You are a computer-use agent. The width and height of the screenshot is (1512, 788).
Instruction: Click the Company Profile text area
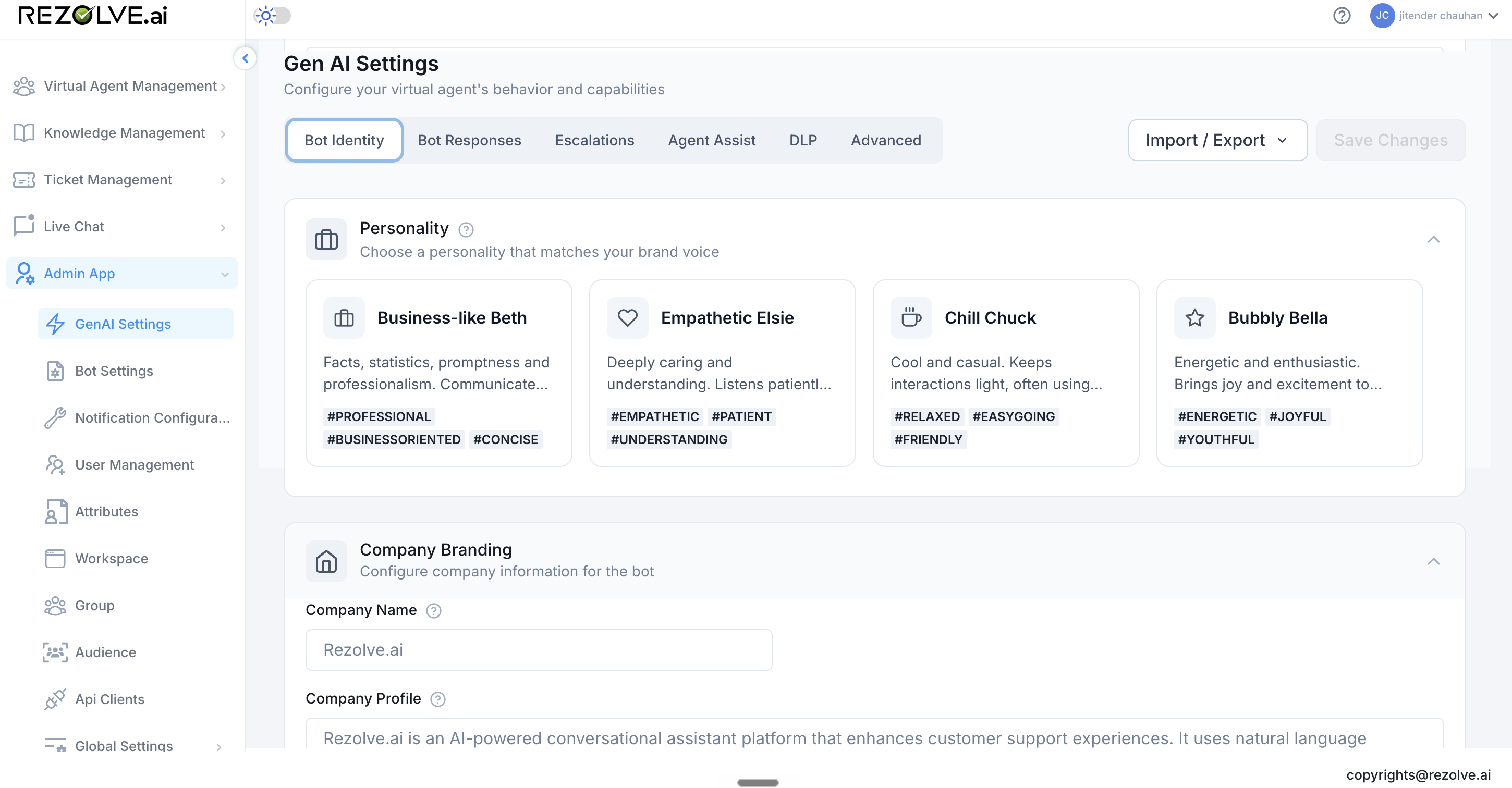pos(874,733)
